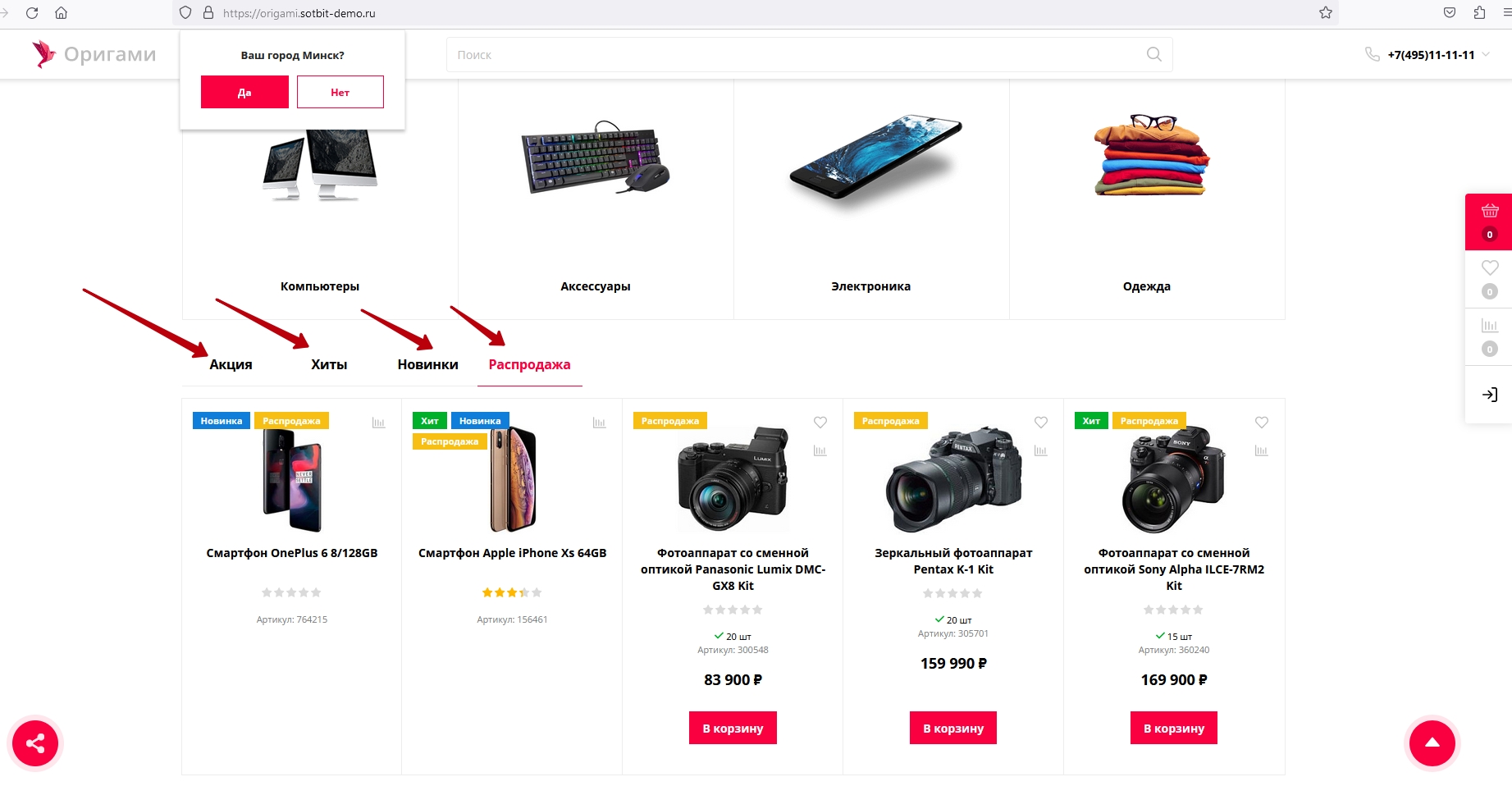This screenshot has height=786, width=1512.
Task: Add the Panasonic Lumix camera to favorites
Action: point(820,423)
